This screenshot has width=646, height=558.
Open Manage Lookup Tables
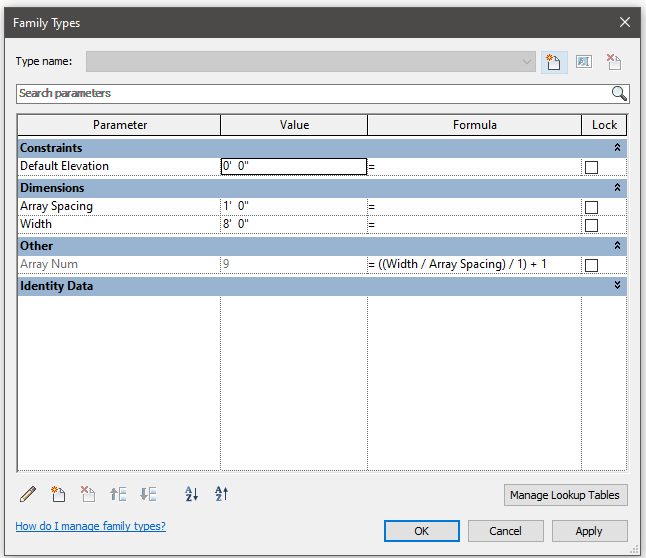(x=565, y=495)
